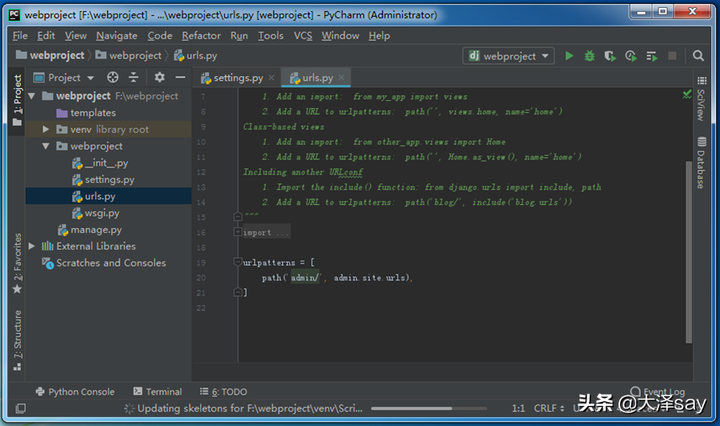Hide the Project tool window
The width and height of the screenshot is (720, 426).
pos(180,77)
